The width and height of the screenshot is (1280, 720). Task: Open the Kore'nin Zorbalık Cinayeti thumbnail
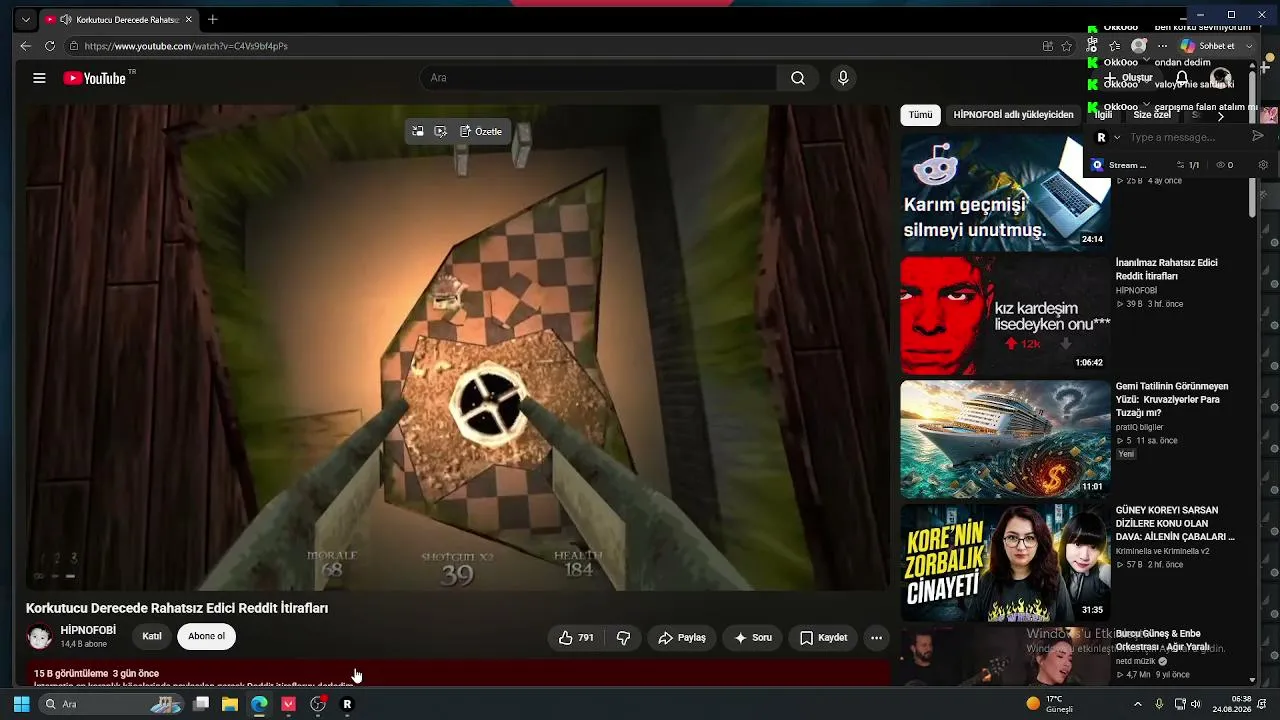pos(1005,562)
